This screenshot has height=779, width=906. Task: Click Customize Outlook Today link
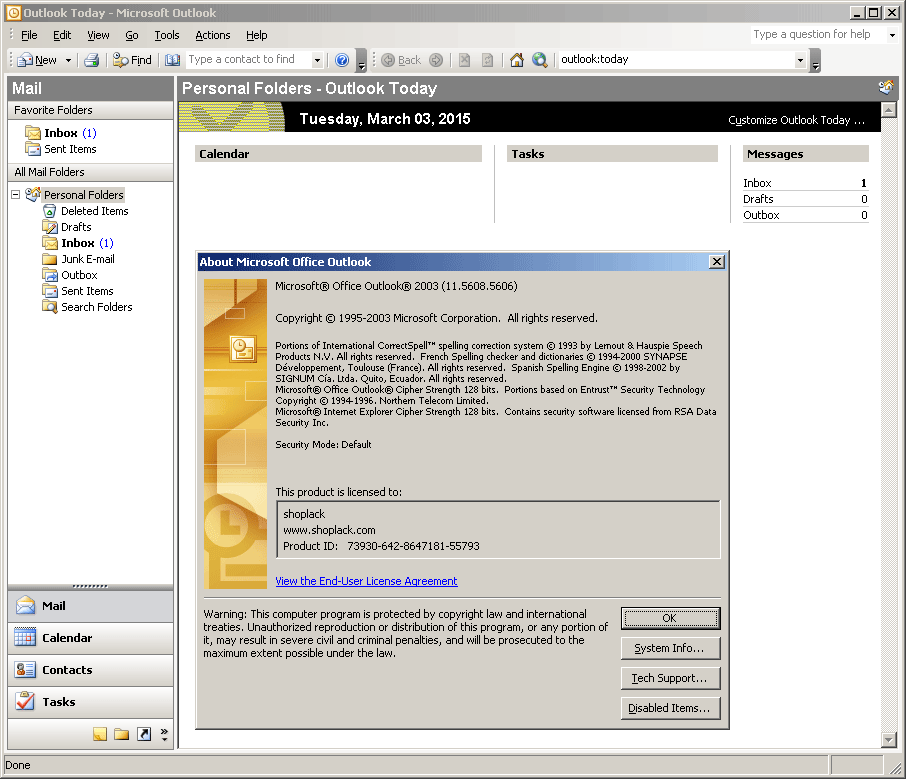click(x=796, y=120)
